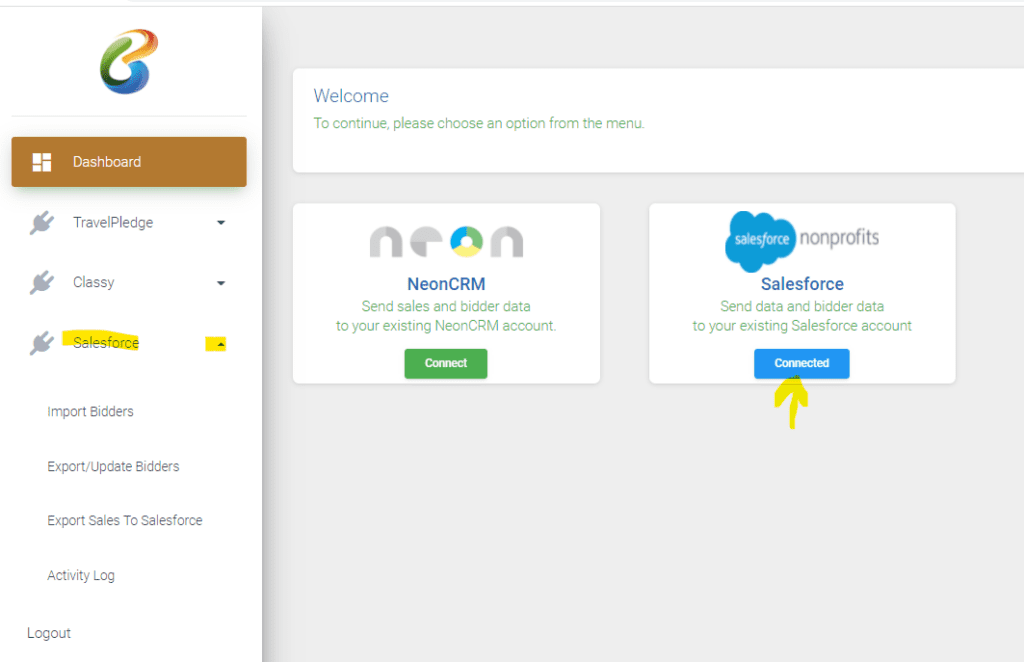This screenshot has width=1024, height=662.
Task: Collapse the Salesforce menu arrow
Action: click(x=221, y=344)
